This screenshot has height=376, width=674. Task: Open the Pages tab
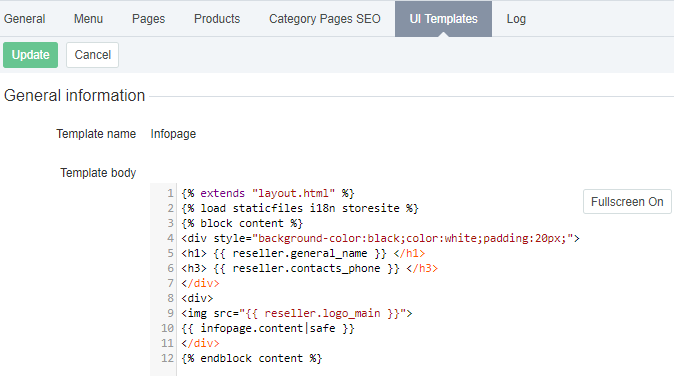point(148,19)
